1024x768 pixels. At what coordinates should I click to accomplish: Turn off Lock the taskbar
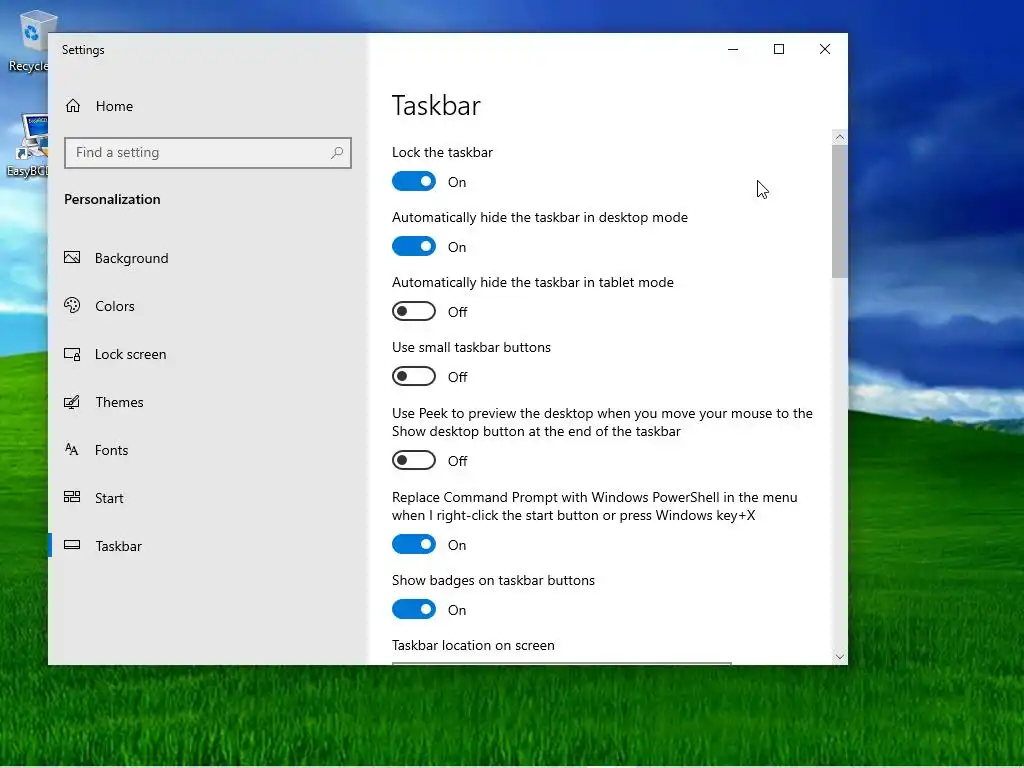414,182
